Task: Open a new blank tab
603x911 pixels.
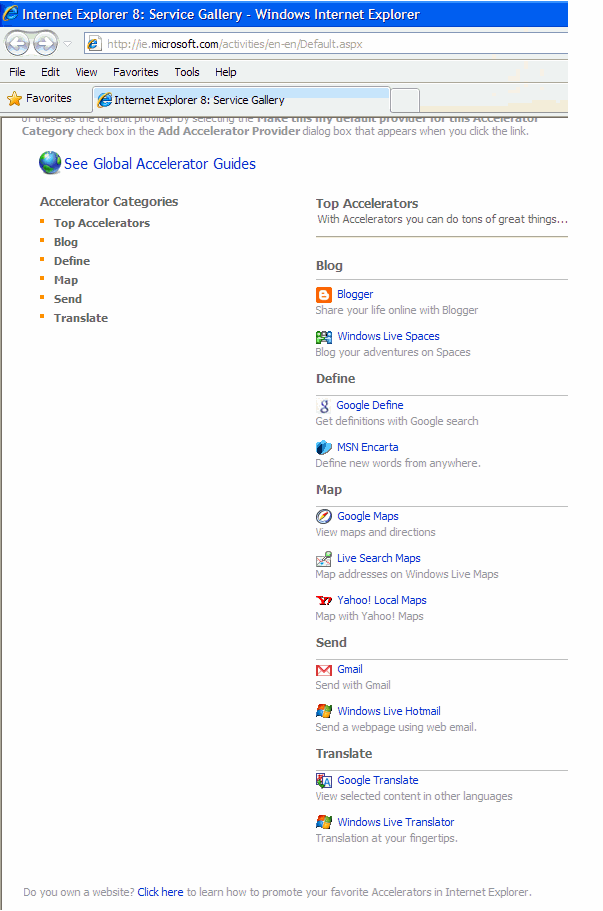Action: click(x=405, y=101)
